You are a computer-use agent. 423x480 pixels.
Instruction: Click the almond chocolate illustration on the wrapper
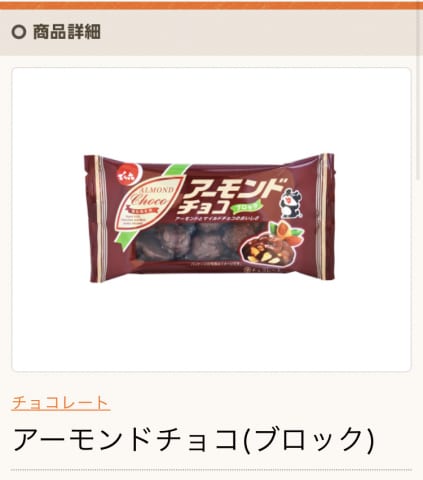272,245
